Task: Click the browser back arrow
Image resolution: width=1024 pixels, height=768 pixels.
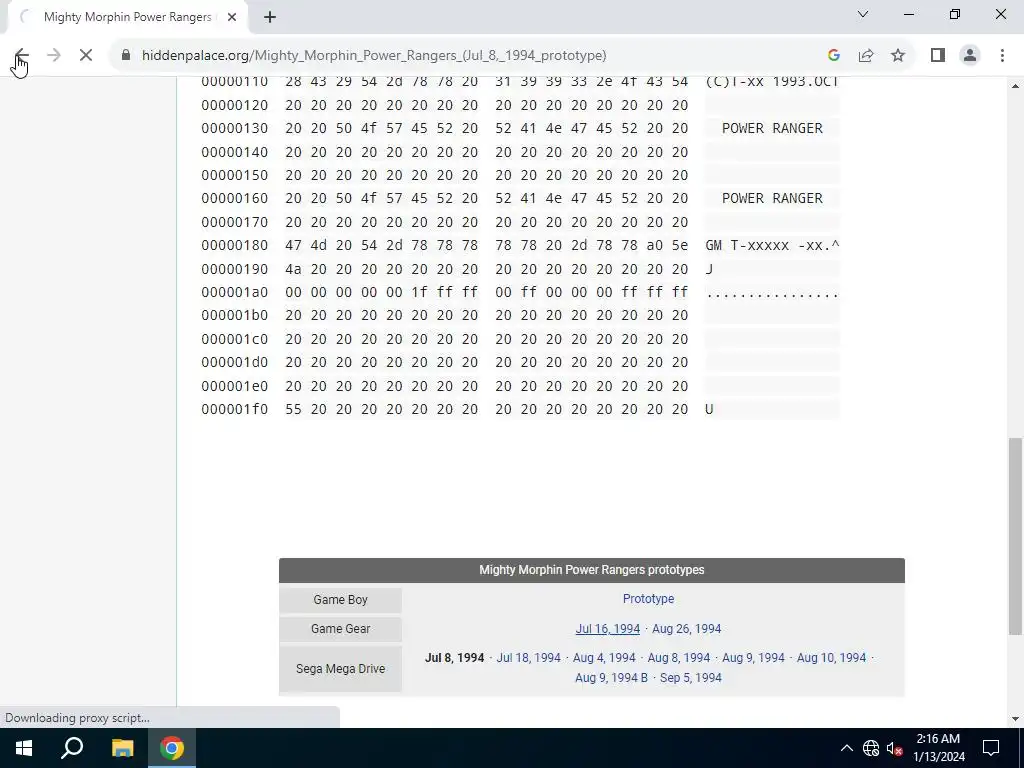Action: pyautogui.click(x=22, y=56)
